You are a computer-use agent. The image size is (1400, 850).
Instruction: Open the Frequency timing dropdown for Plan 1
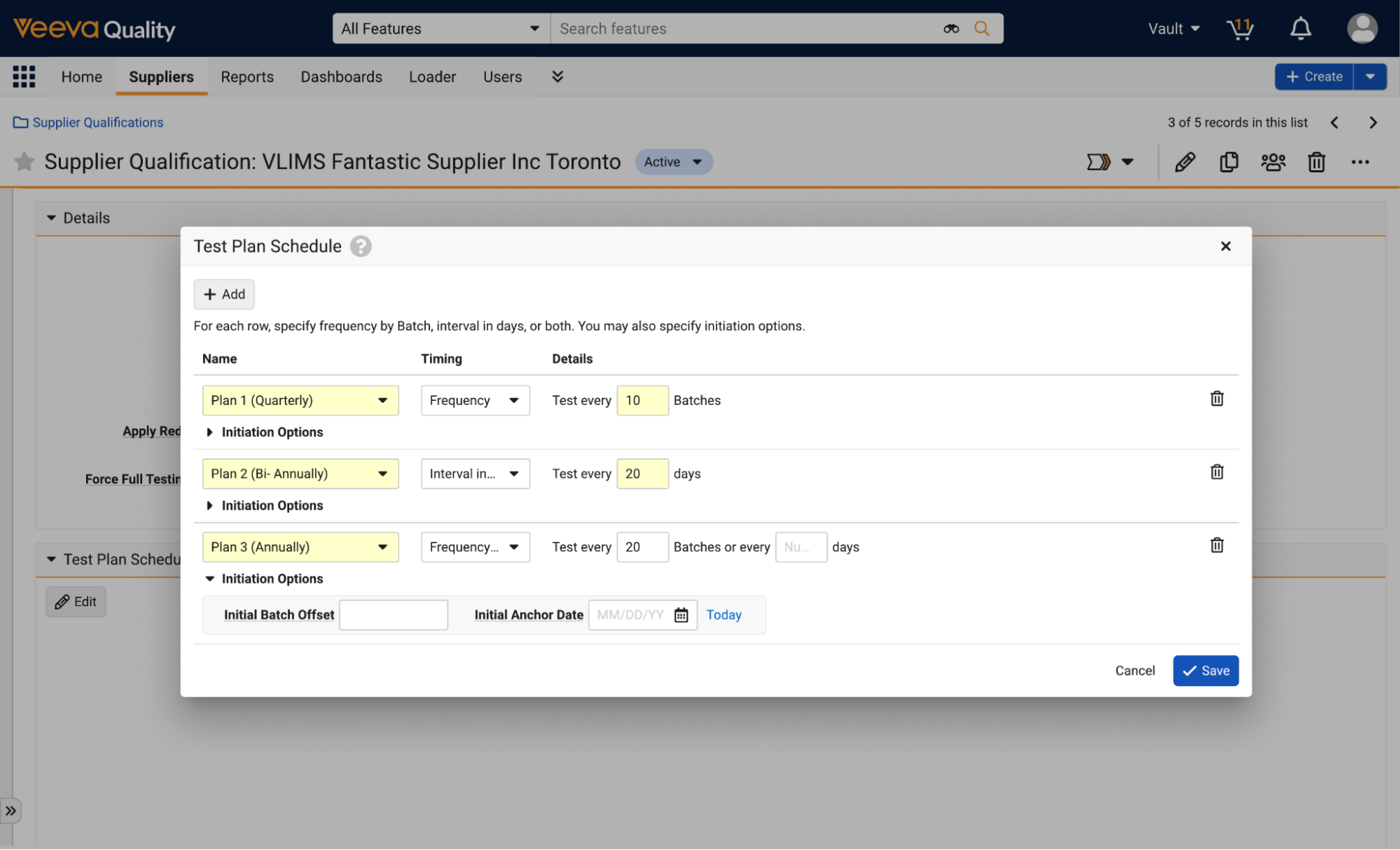pyautogui.click(x=475, y=400)
